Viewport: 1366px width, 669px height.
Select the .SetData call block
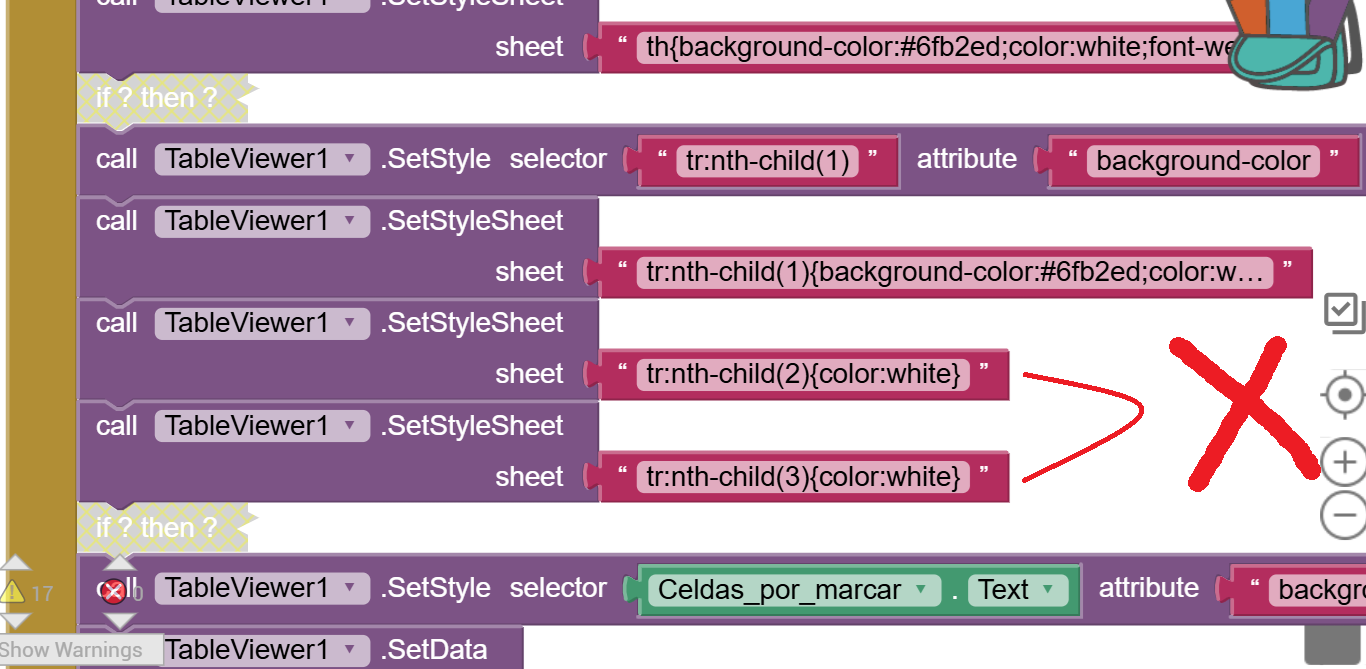(x=433, y=650)
